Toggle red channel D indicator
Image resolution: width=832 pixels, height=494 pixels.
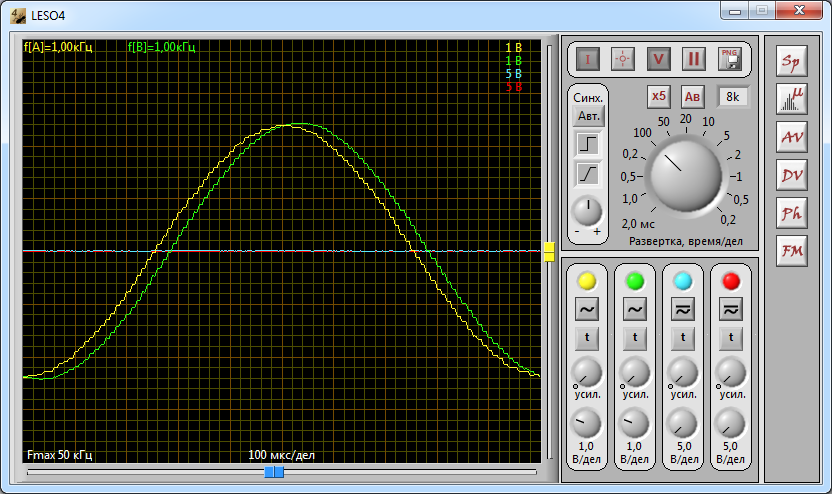pos(731,281)
